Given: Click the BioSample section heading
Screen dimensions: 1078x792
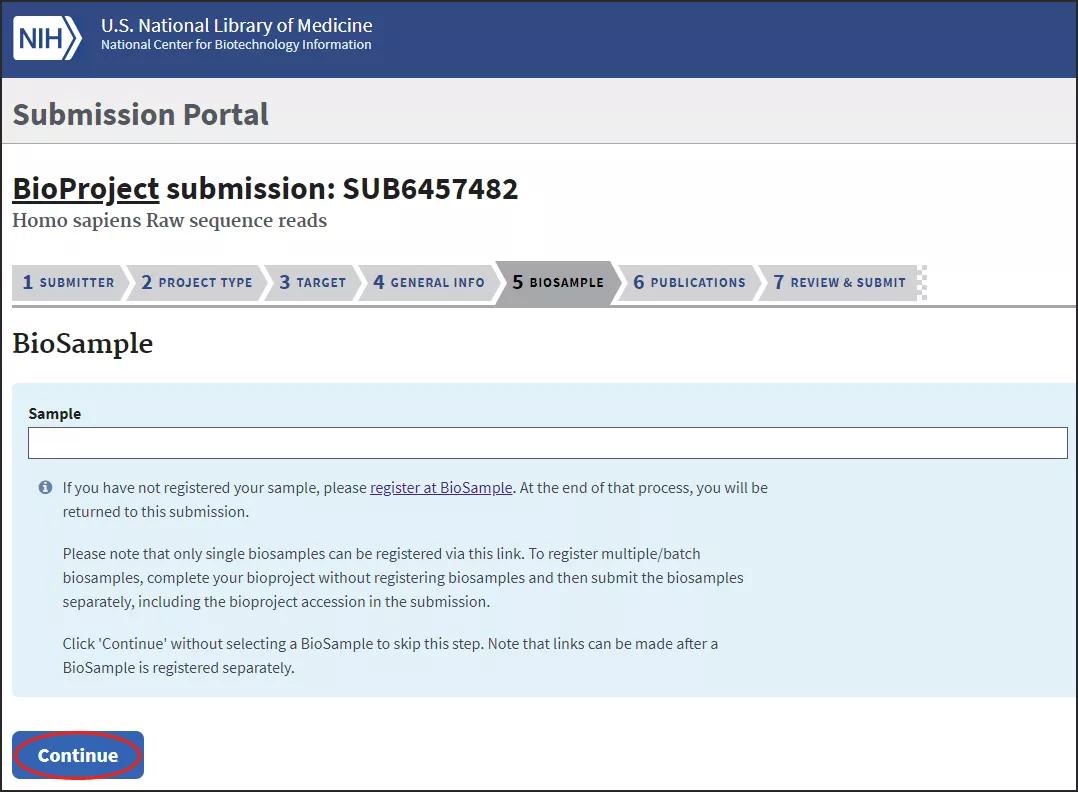Looking at the screenshot, I should 82,343.
